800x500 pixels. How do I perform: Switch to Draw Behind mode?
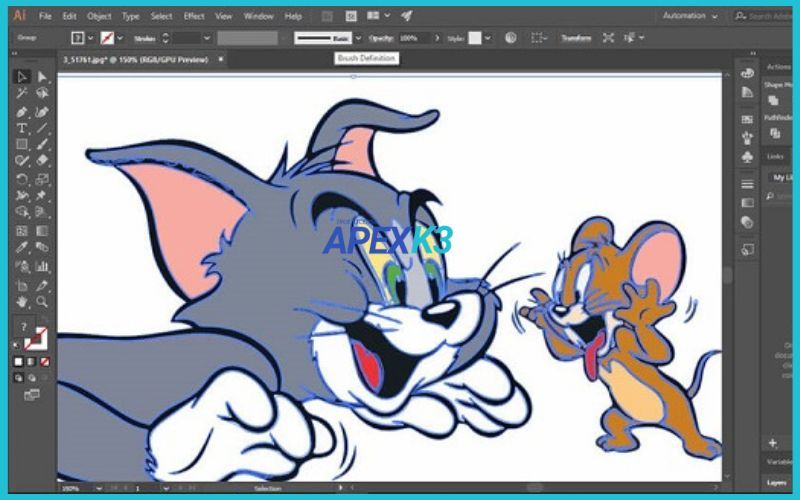click(32, 378)
